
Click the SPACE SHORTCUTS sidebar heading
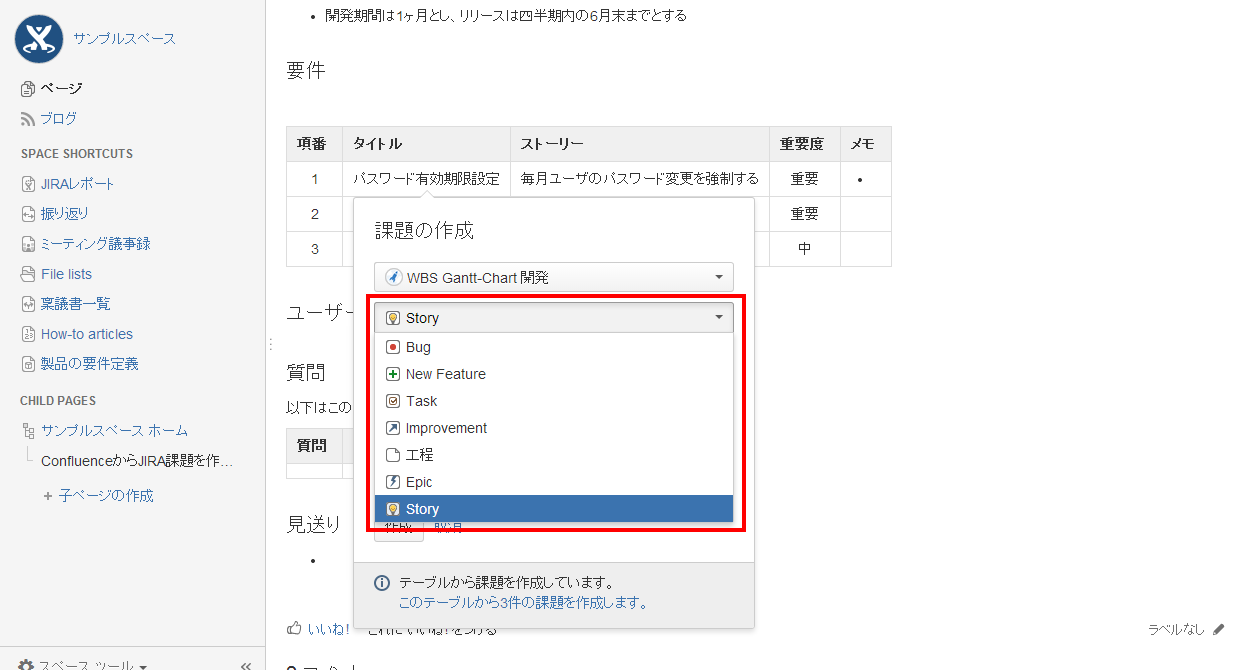(x=77, y=154)
